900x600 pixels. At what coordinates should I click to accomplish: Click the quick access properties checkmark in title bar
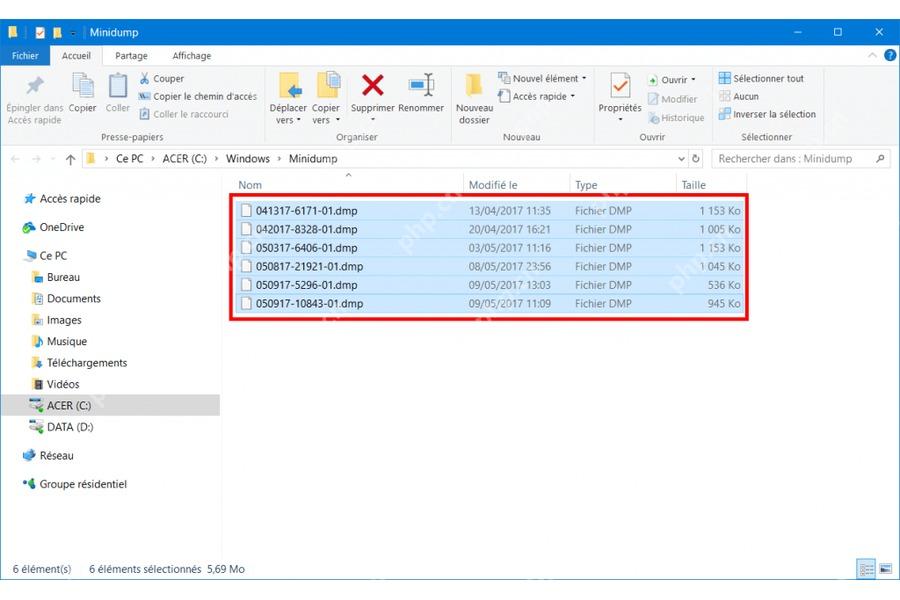(40, 33)
